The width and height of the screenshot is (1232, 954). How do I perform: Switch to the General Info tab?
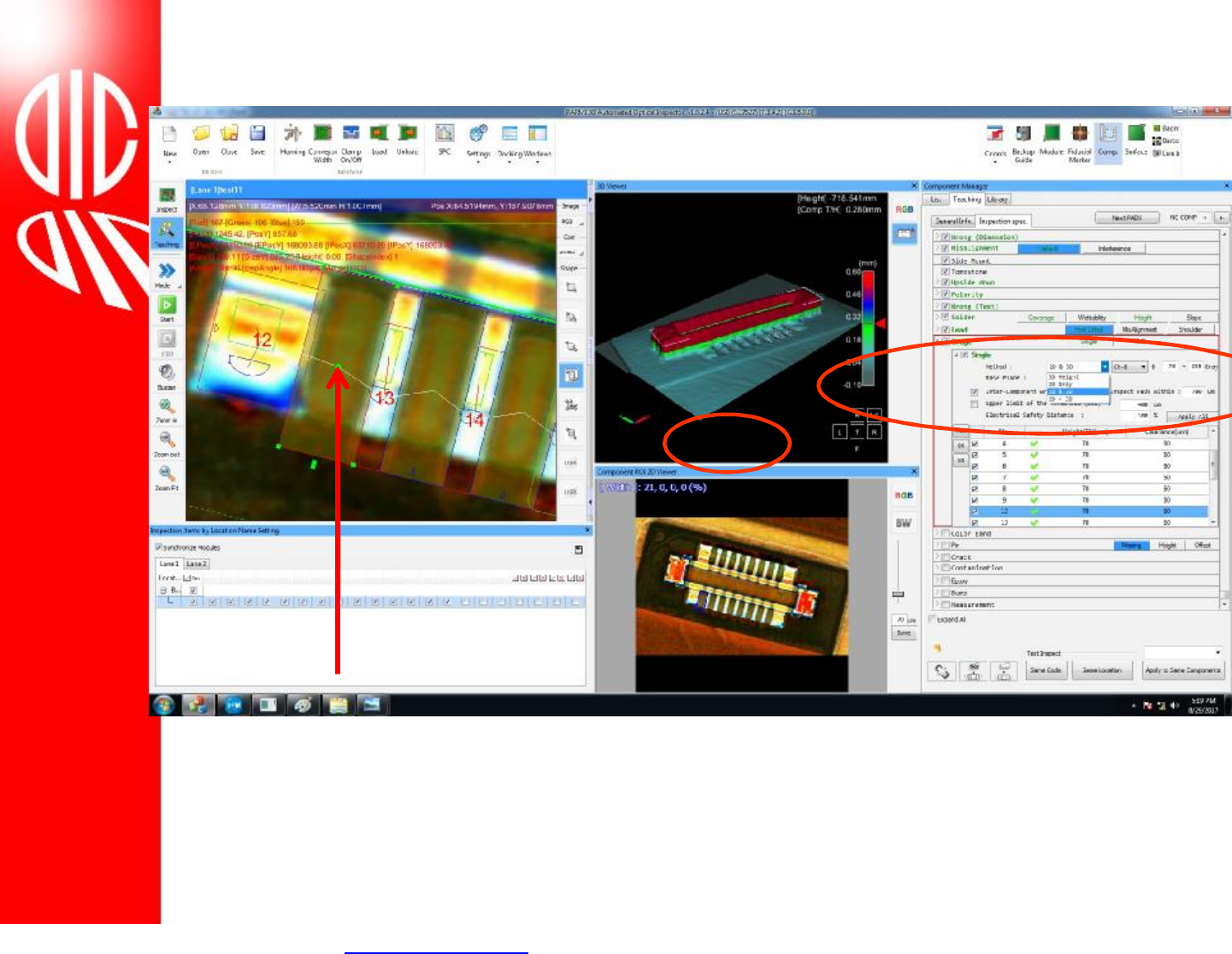[x=952, y=221]
